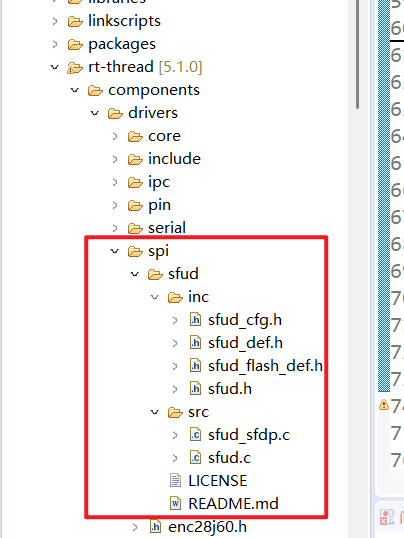Click the inc folder icon
The width and height of the screenshot is (404, 538).
click(175, 297)
